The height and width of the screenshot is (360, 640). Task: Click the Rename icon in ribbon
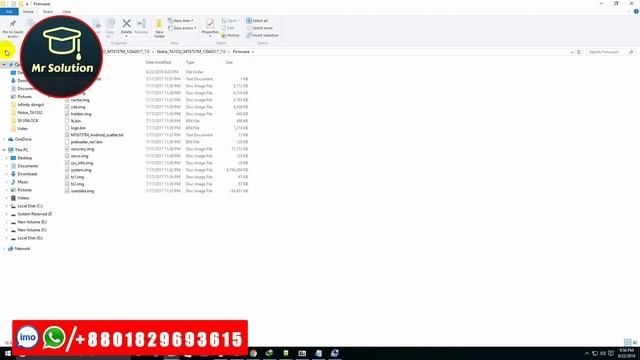click(x=141, y=24)
